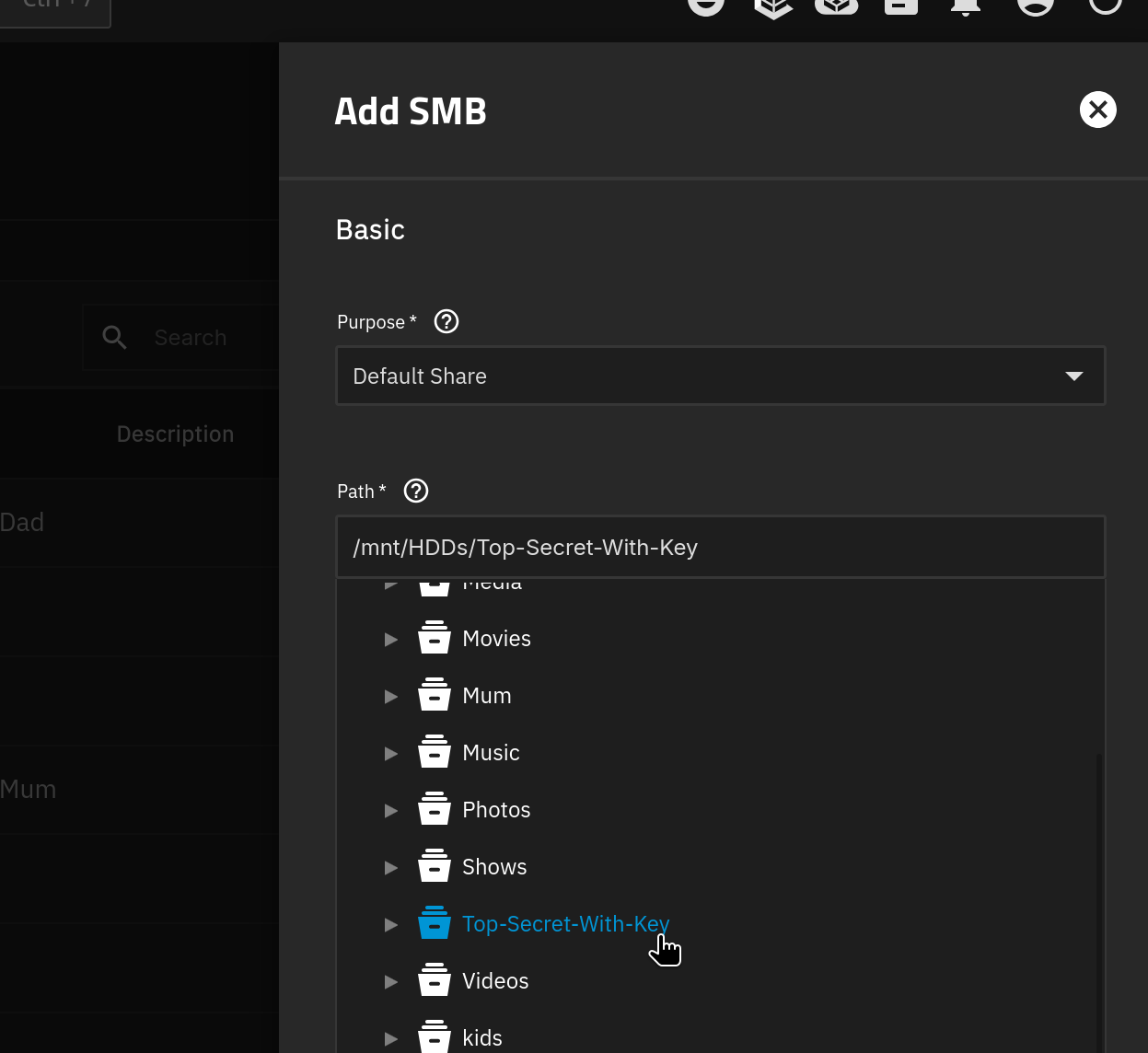Select the Photos folder label
The image size is (1148, 1053).
[x=496, y=810]
